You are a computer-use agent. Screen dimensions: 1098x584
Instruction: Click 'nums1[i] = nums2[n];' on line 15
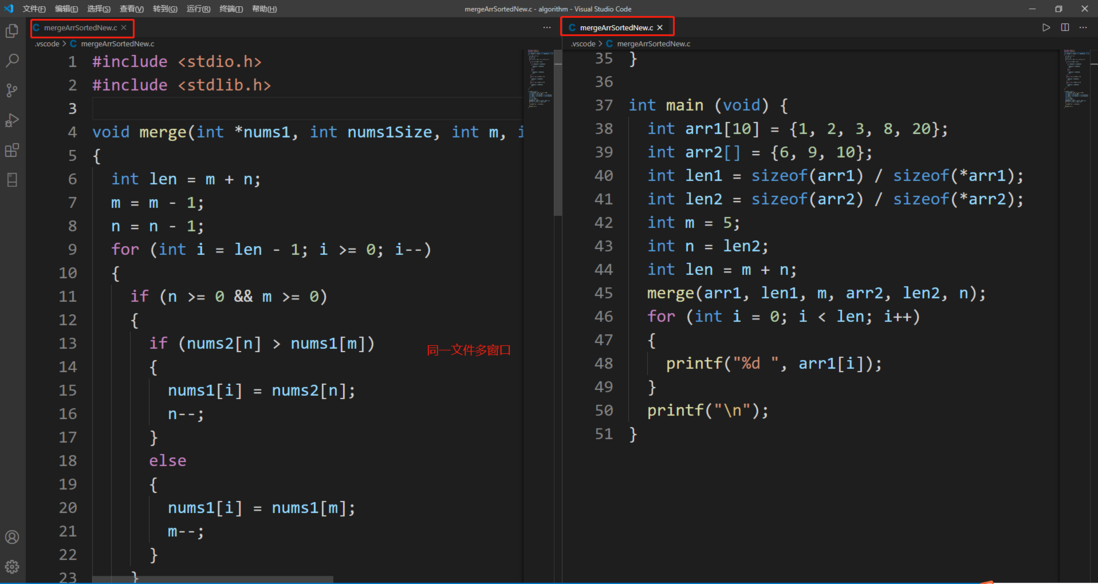[262, 390]
